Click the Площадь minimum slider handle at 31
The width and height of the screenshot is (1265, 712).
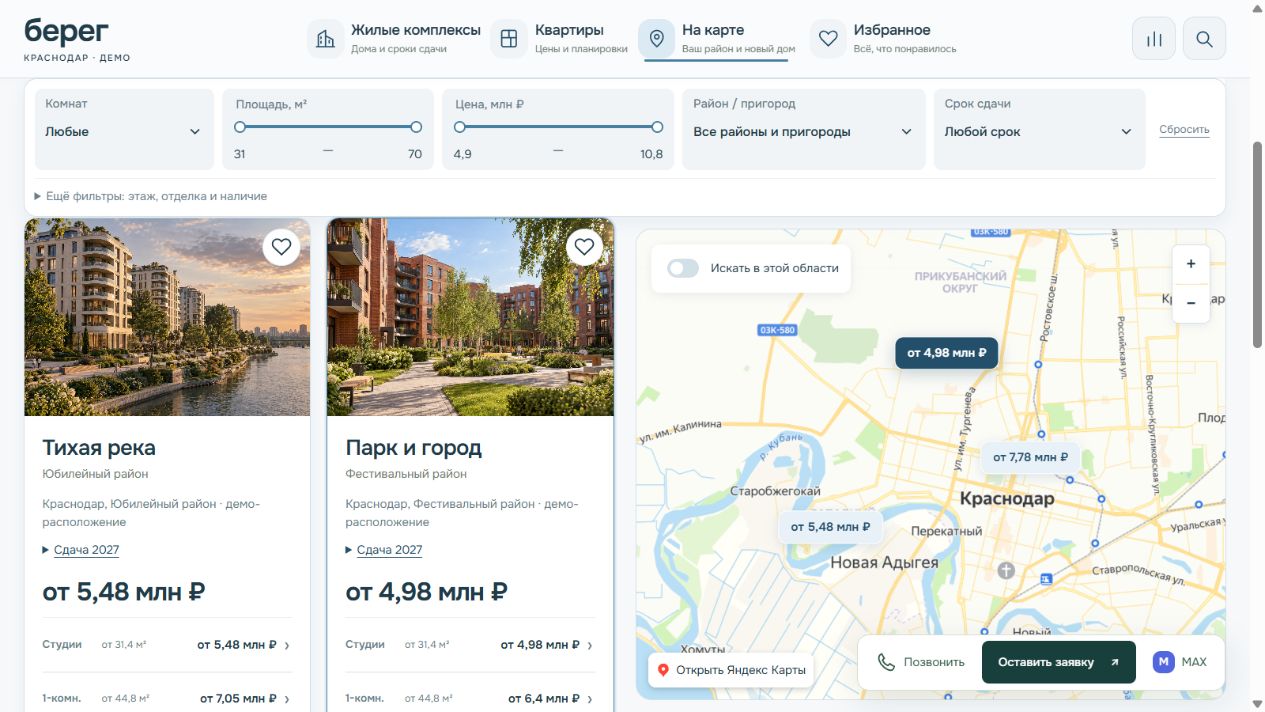click(x=240, y=127)
